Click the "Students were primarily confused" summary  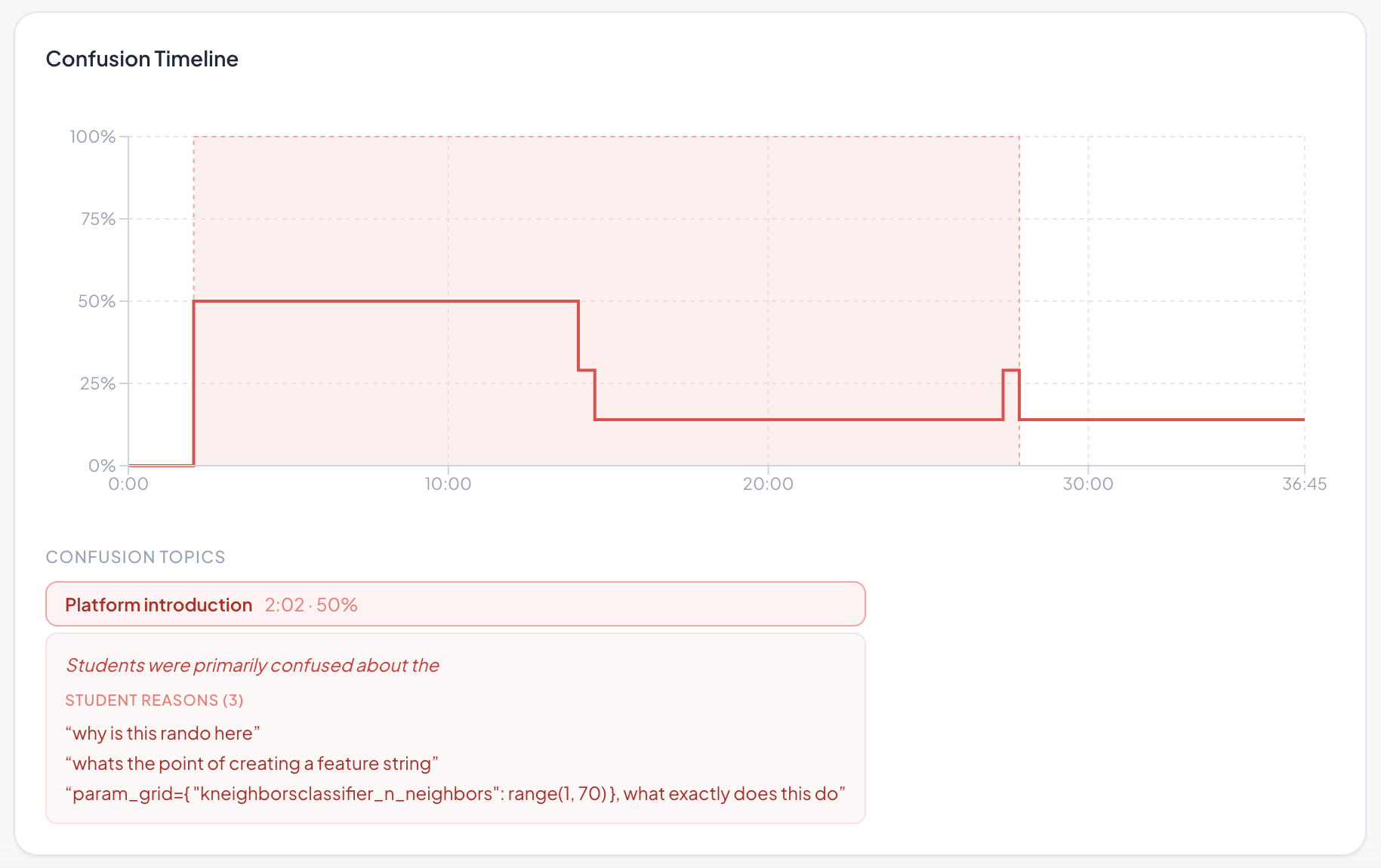[x=252, y=665]
